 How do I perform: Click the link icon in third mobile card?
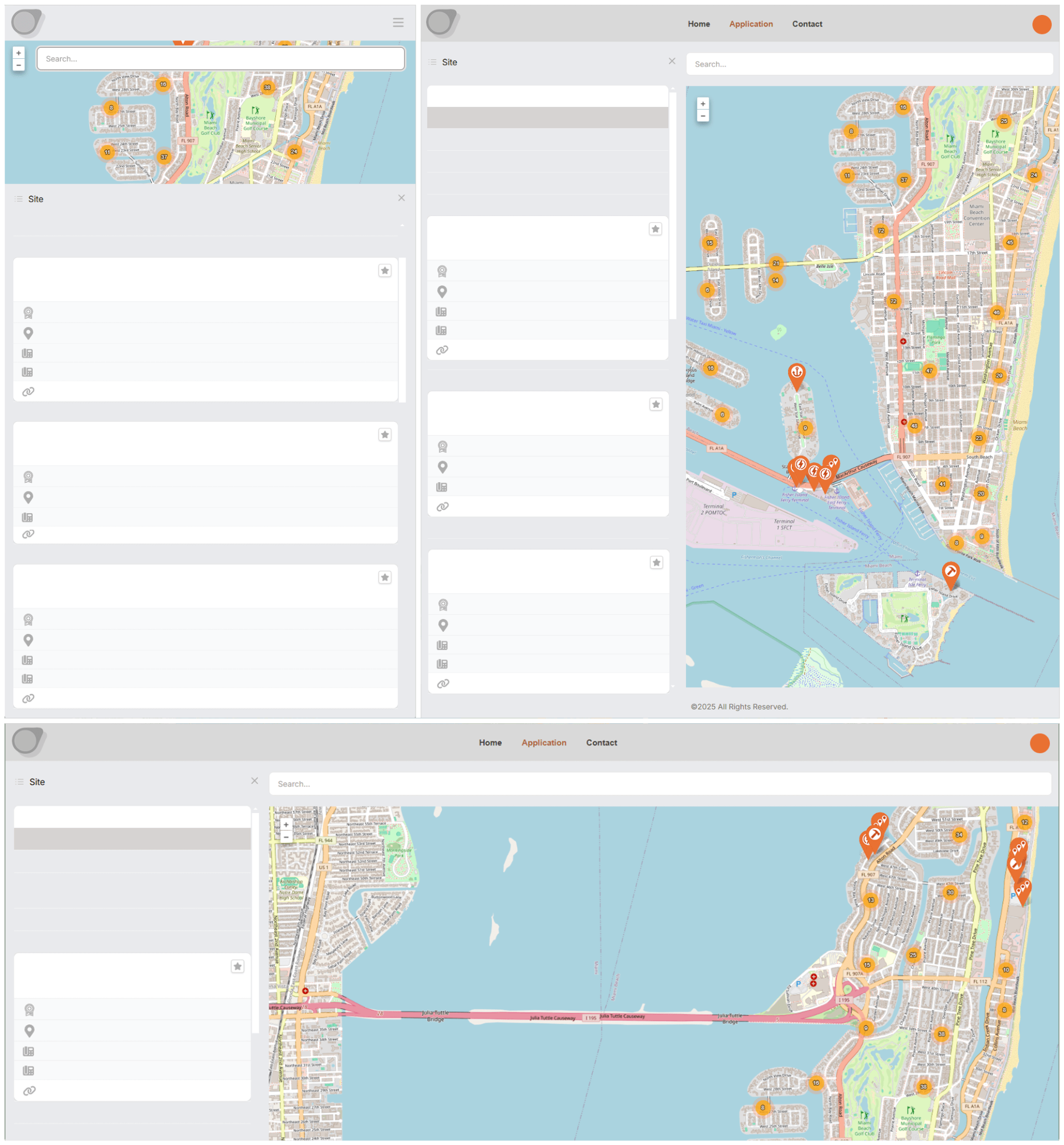pos(28,698)
